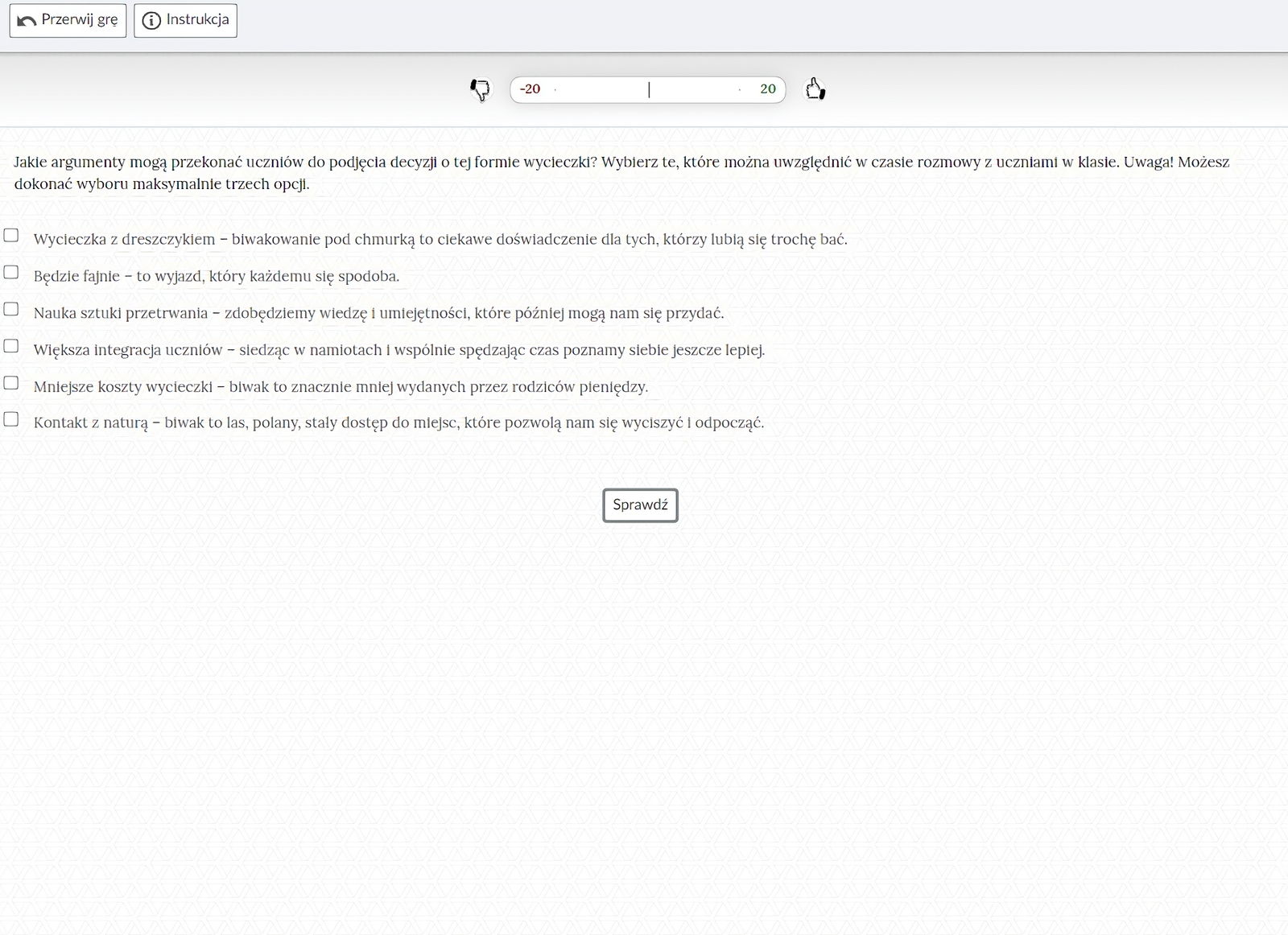Viewport: 1288px width, 935px height.
Task: Click the thumbs up icon
Action: coord(815,89)
